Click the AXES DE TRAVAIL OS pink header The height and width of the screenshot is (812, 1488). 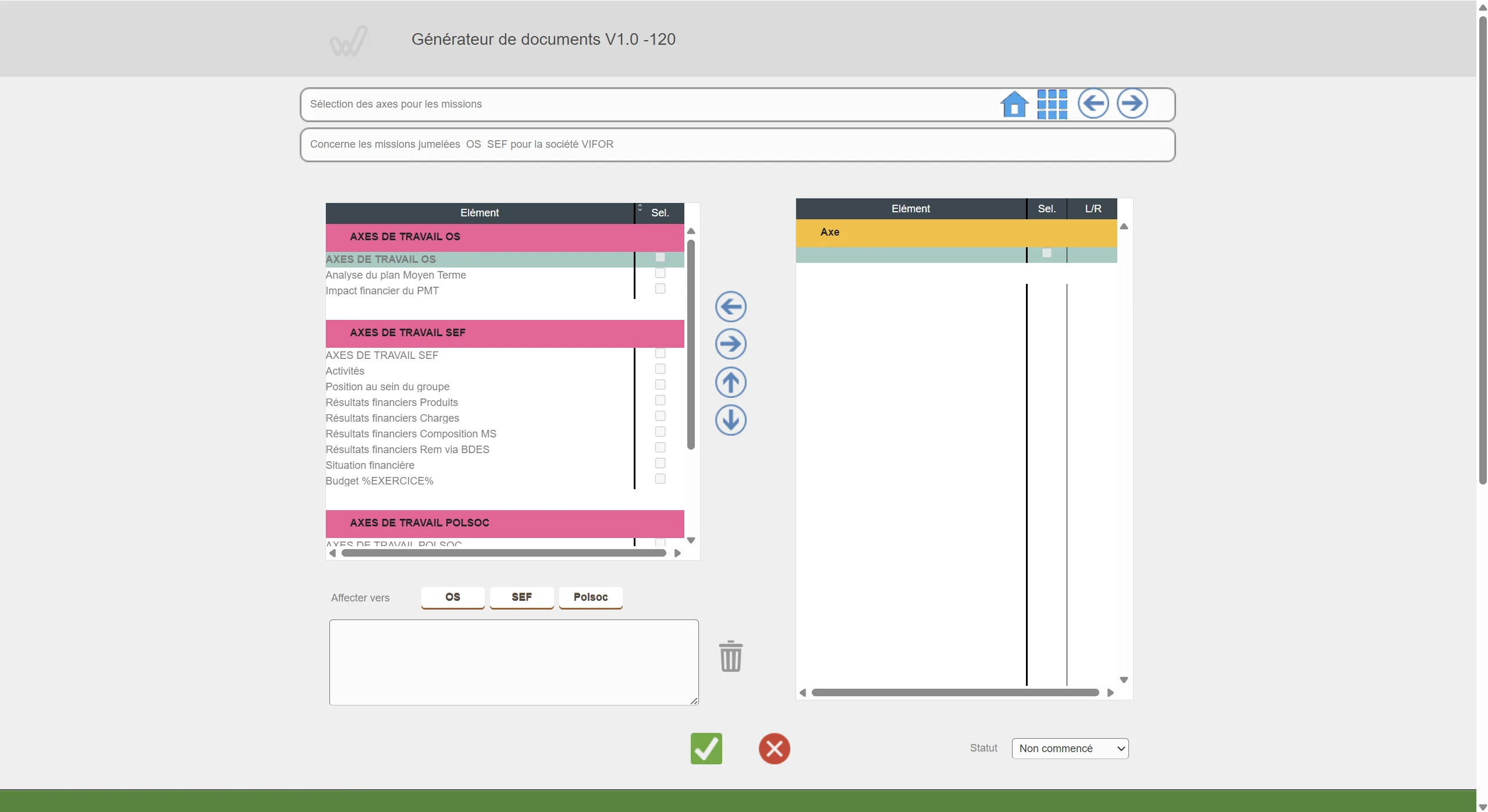(505, 237)
